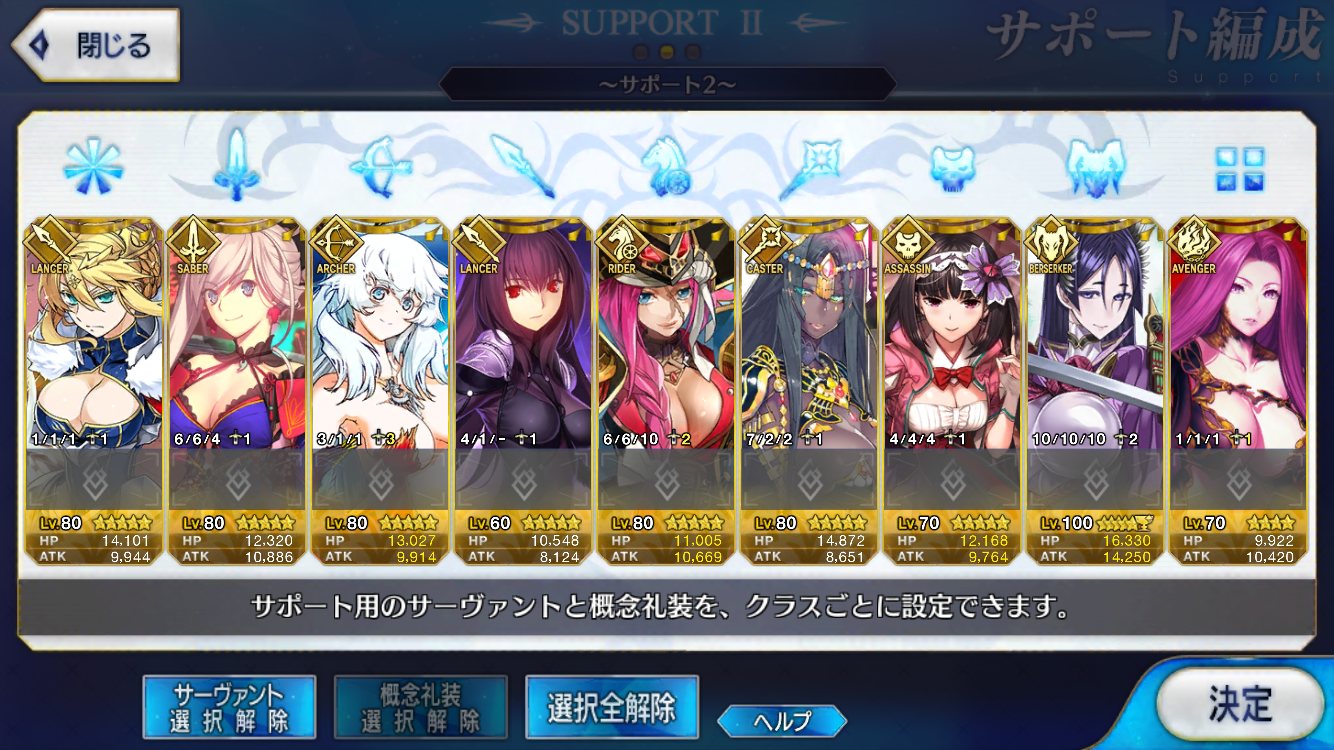The width and height of the screenshot is (1334, 750).
Task: Select the Extra class grid icon
Action: [1239, 168]
